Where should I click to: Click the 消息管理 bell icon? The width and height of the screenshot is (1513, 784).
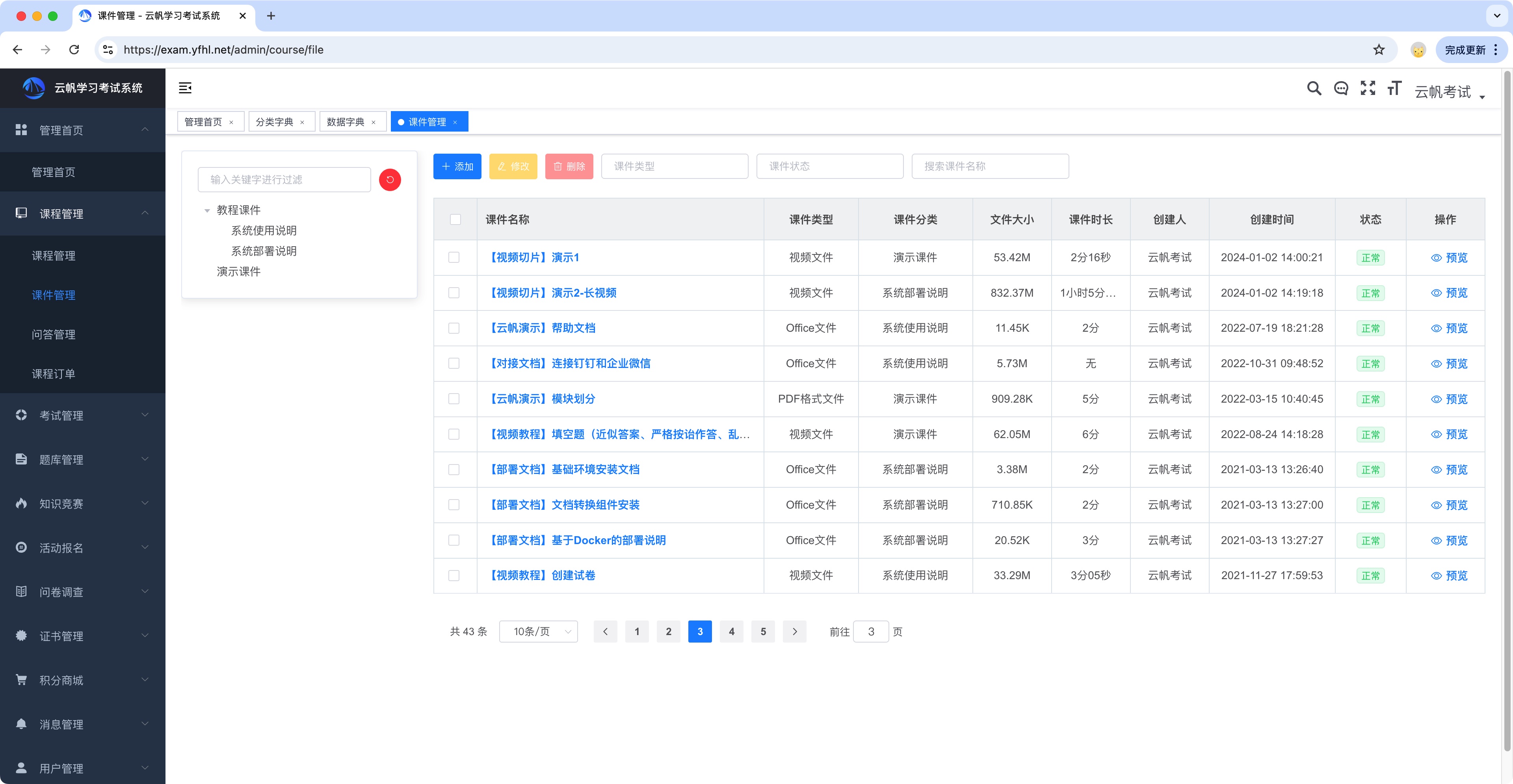pos(21,723)
